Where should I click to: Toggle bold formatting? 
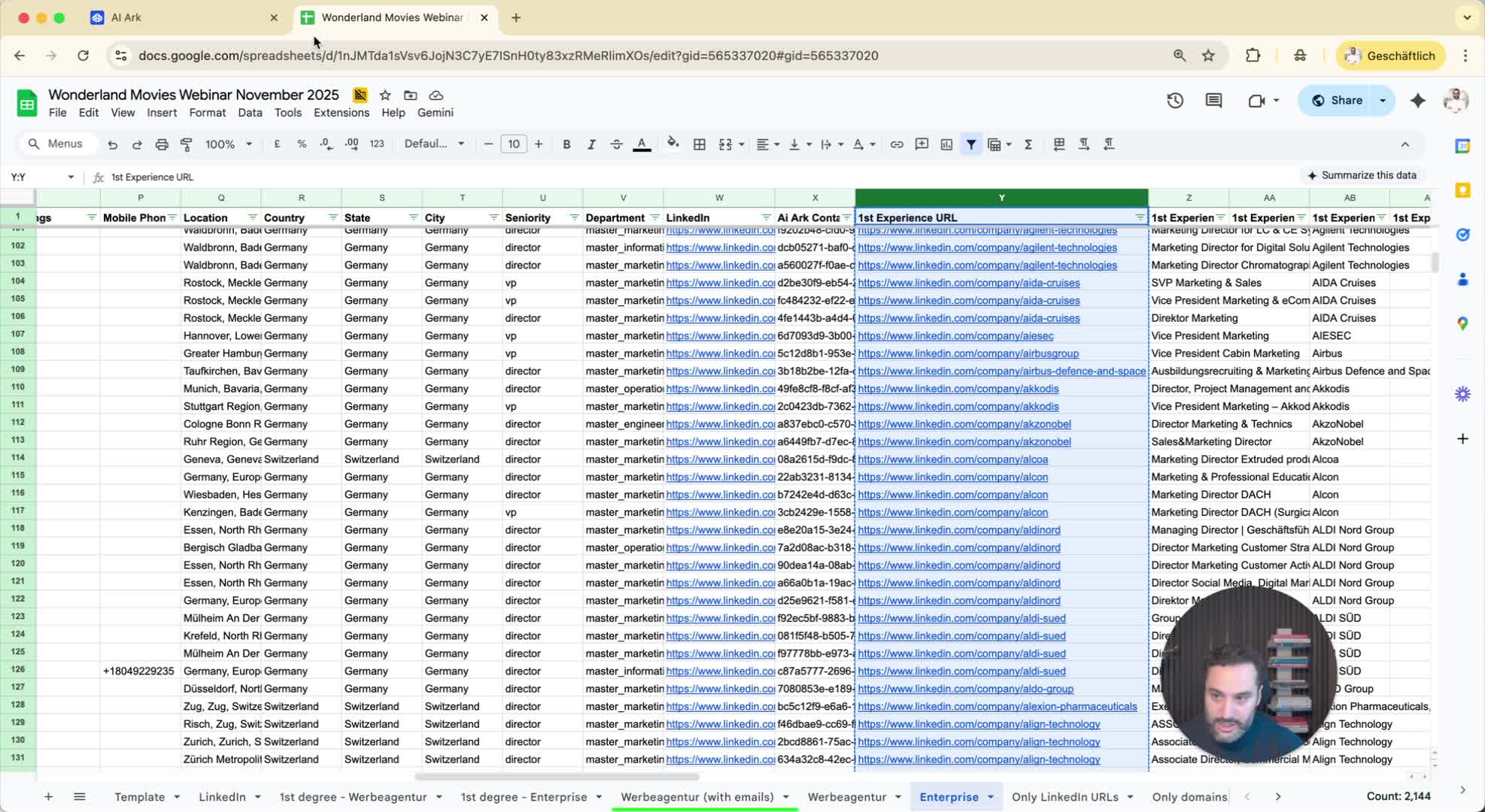[x=566, y=144]
